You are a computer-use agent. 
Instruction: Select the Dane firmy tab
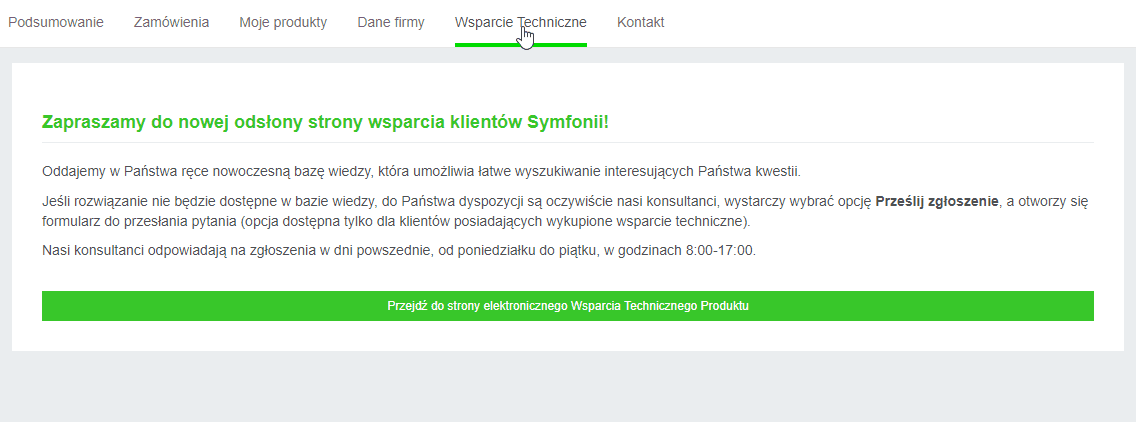[390, 22]
